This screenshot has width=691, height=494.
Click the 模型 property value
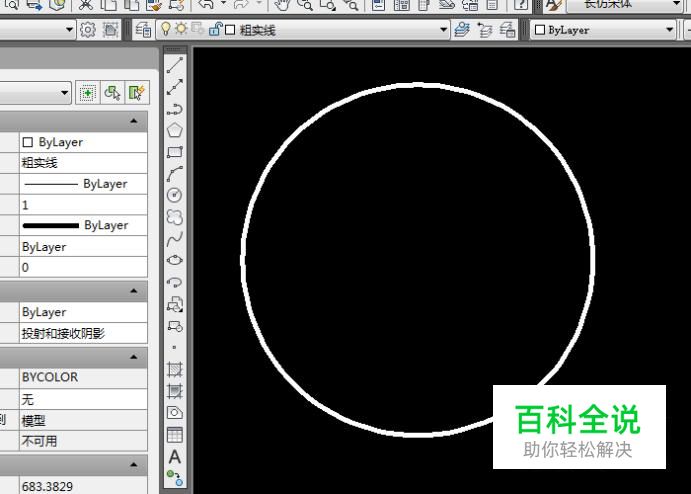(x=83, y=420)
